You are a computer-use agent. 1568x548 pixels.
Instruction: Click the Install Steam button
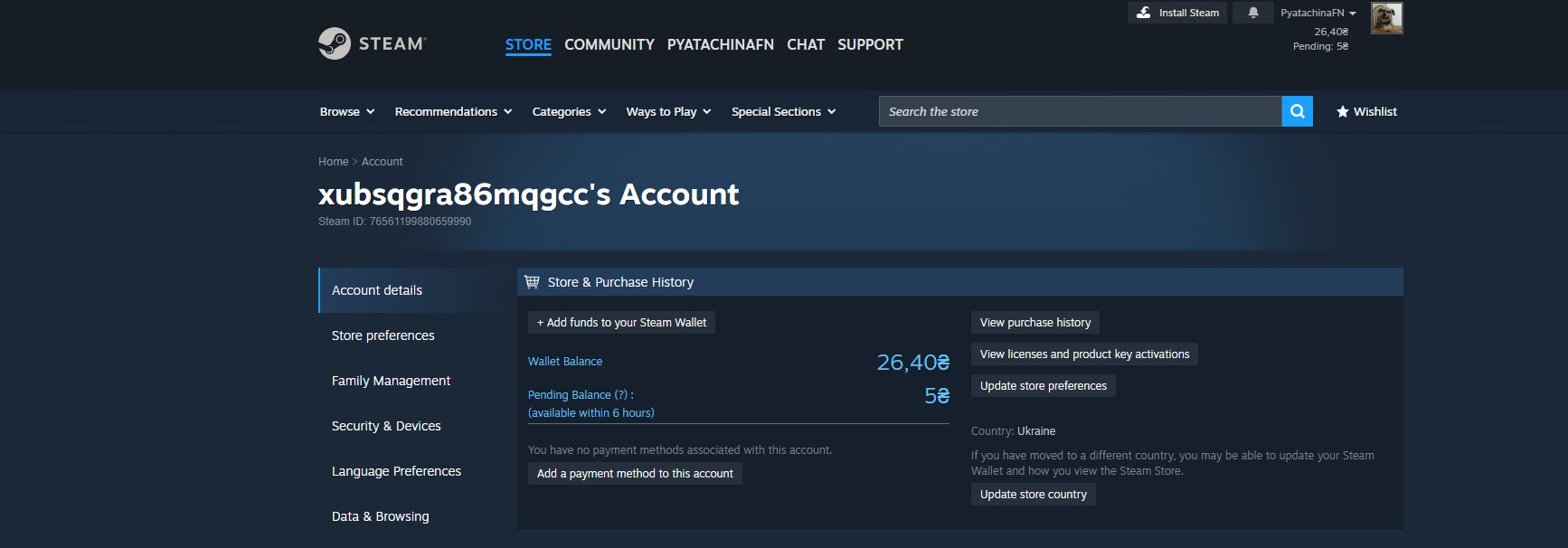point(1178,13)
